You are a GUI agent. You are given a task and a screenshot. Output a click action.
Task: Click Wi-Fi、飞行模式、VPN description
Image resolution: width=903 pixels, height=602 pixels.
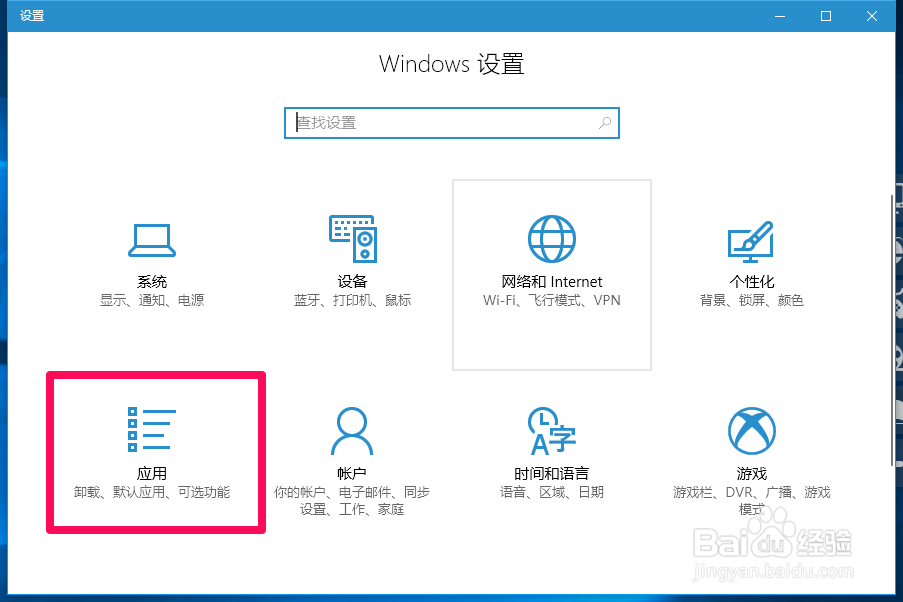[x=552, y=300]
